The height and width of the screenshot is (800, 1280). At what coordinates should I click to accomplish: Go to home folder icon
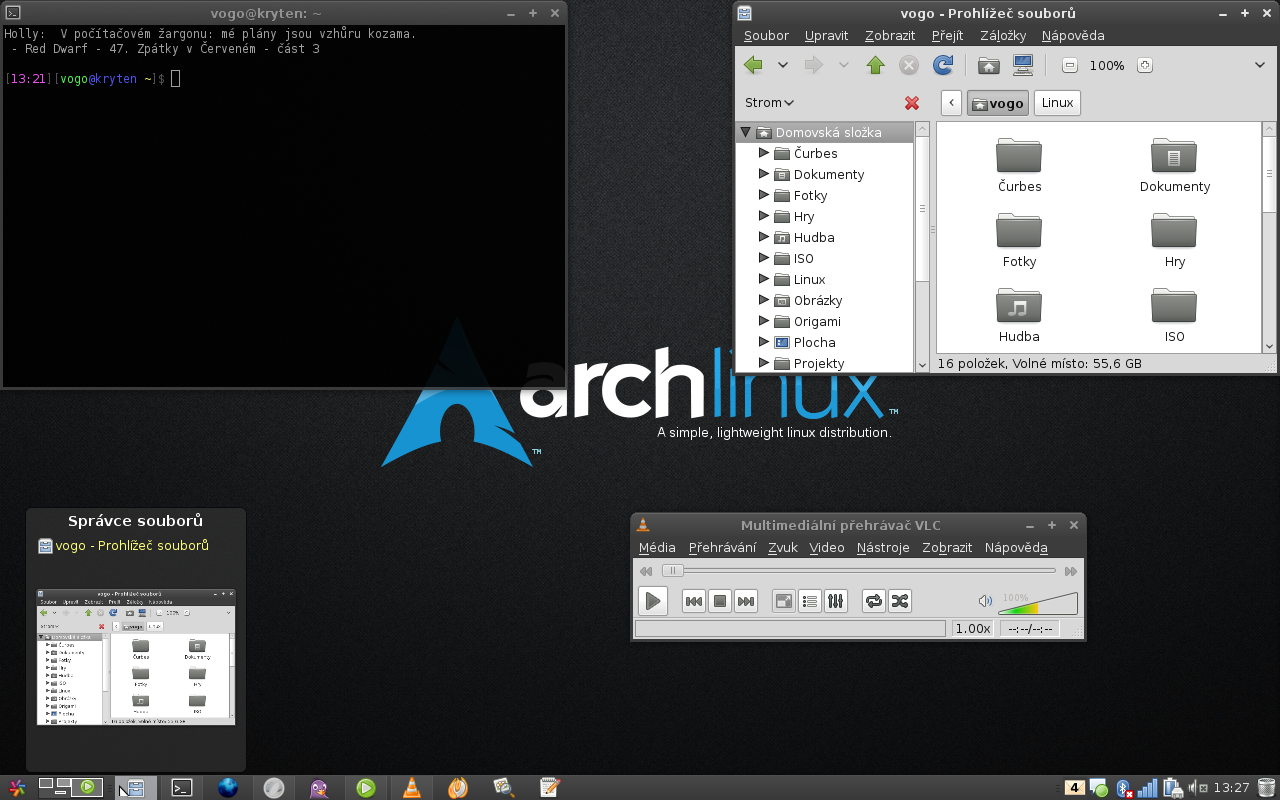pos(988,65)
